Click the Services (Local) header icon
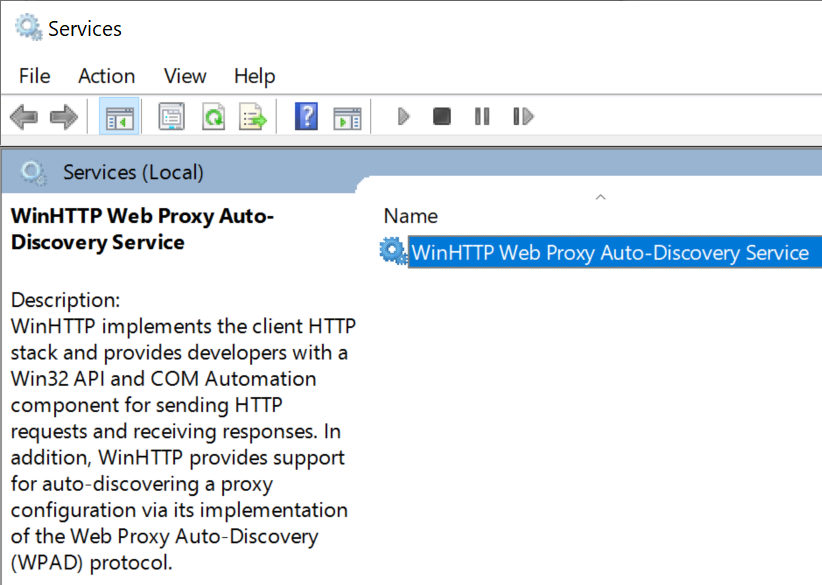822x585 pixels. (33, 173)
